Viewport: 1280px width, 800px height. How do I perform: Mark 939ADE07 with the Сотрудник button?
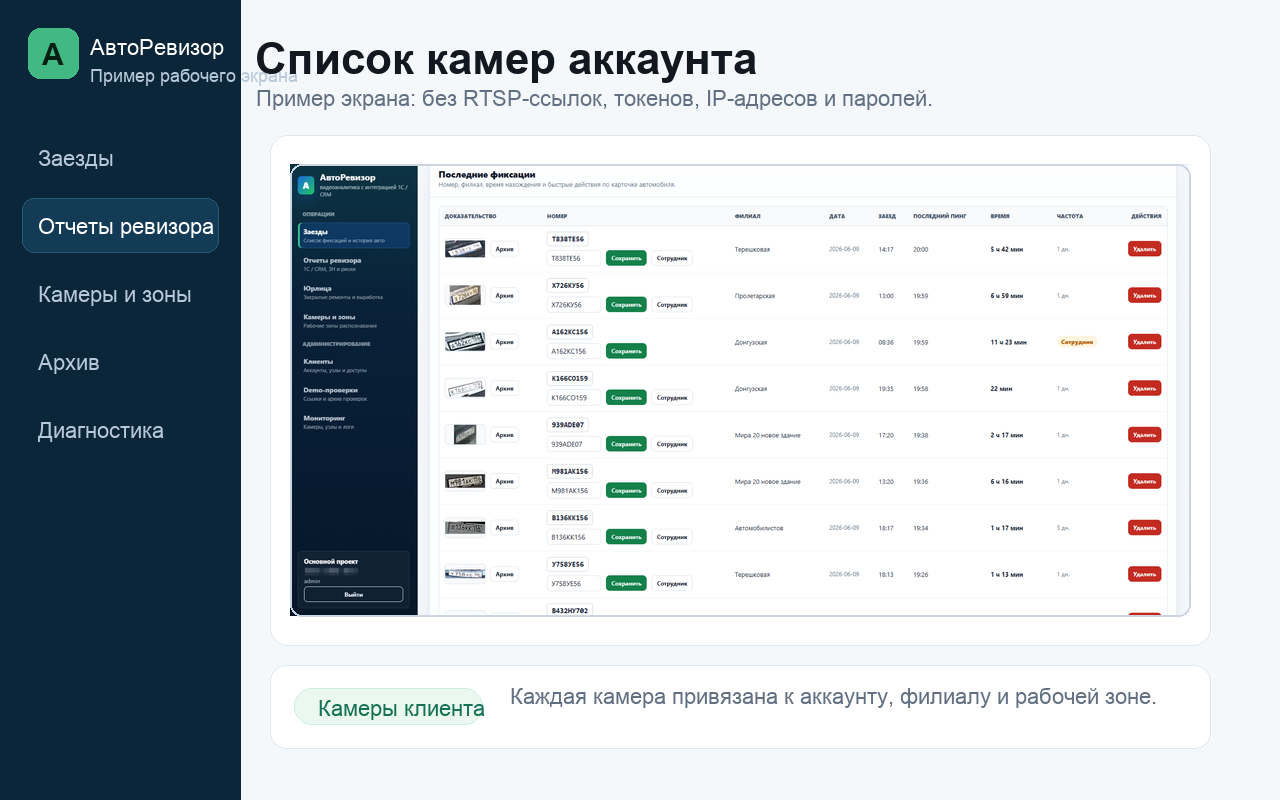coord(672,444)
